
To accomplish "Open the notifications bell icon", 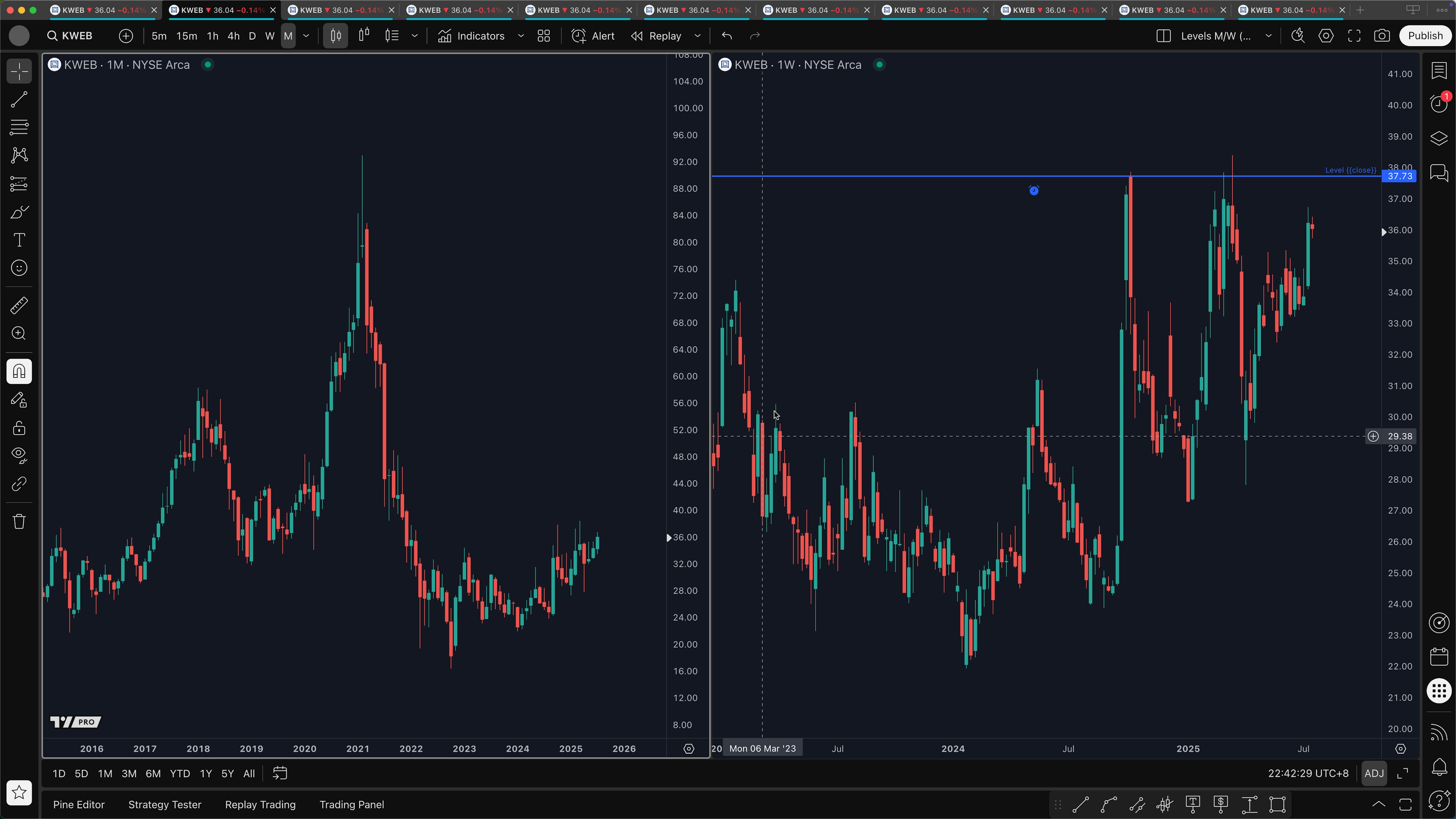I will coord(1439,767).
